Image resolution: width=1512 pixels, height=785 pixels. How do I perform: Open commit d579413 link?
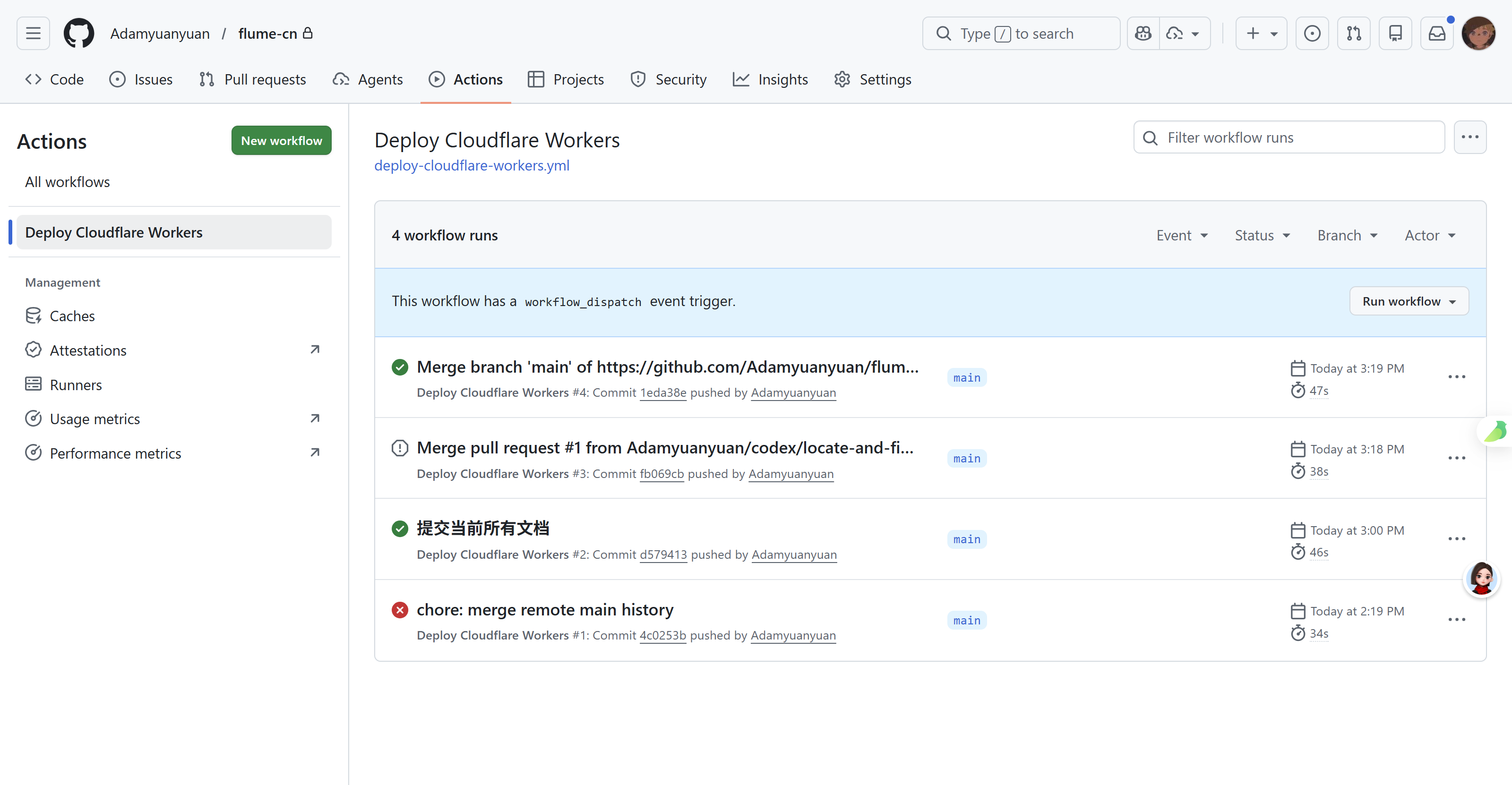pos(663,555)
